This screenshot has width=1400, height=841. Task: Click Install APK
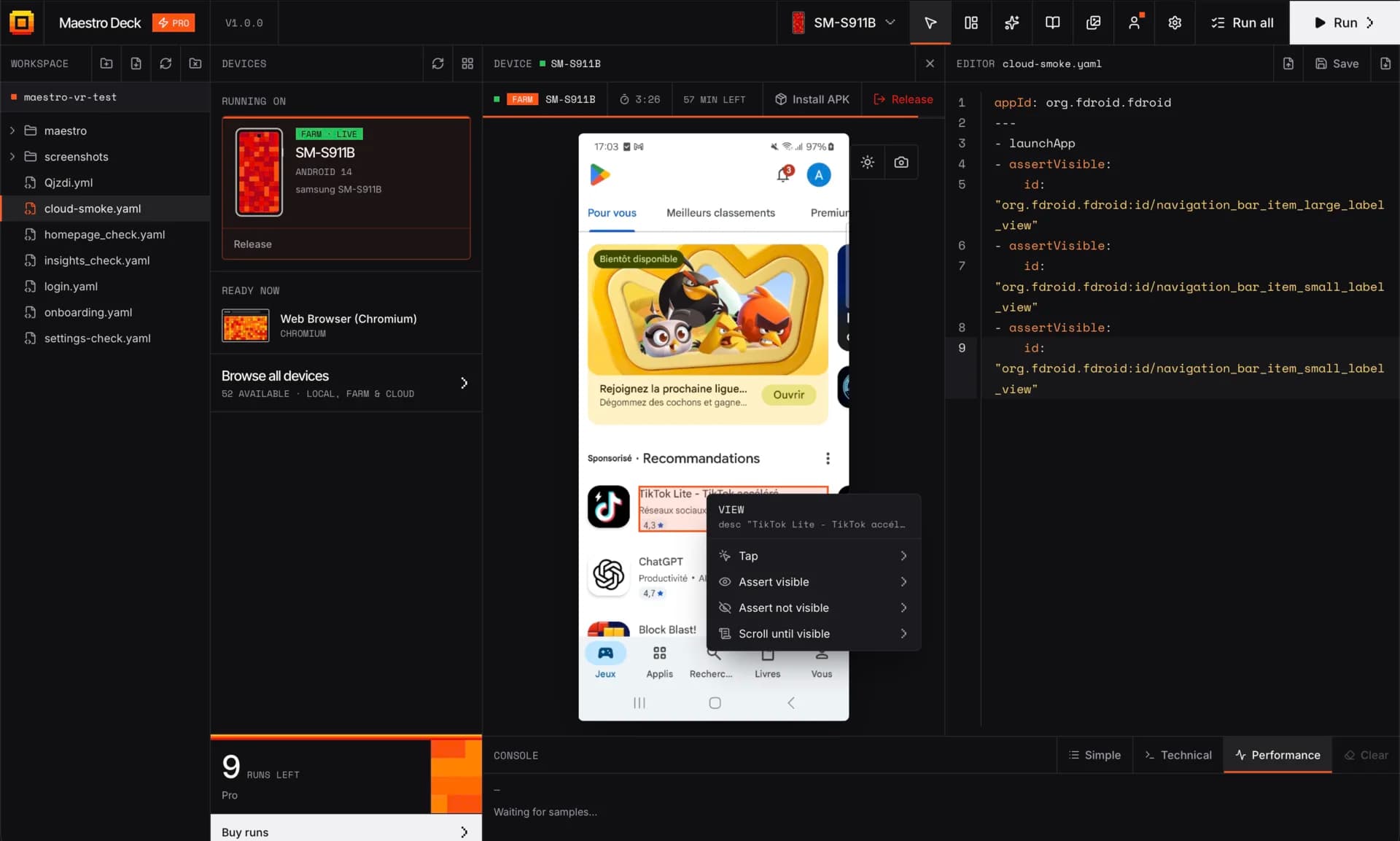coord(812,99)
